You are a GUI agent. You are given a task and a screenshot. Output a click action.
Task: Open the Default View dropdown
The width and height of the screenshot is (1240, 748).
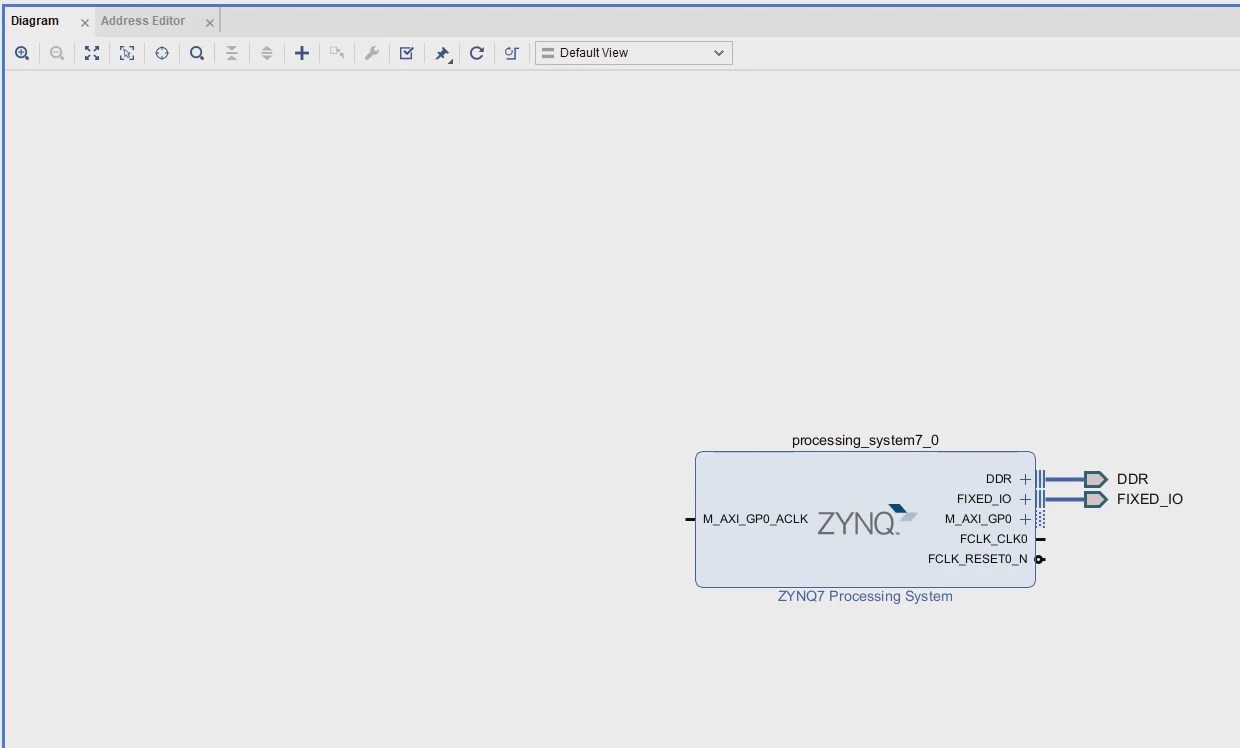pos(634,53)
